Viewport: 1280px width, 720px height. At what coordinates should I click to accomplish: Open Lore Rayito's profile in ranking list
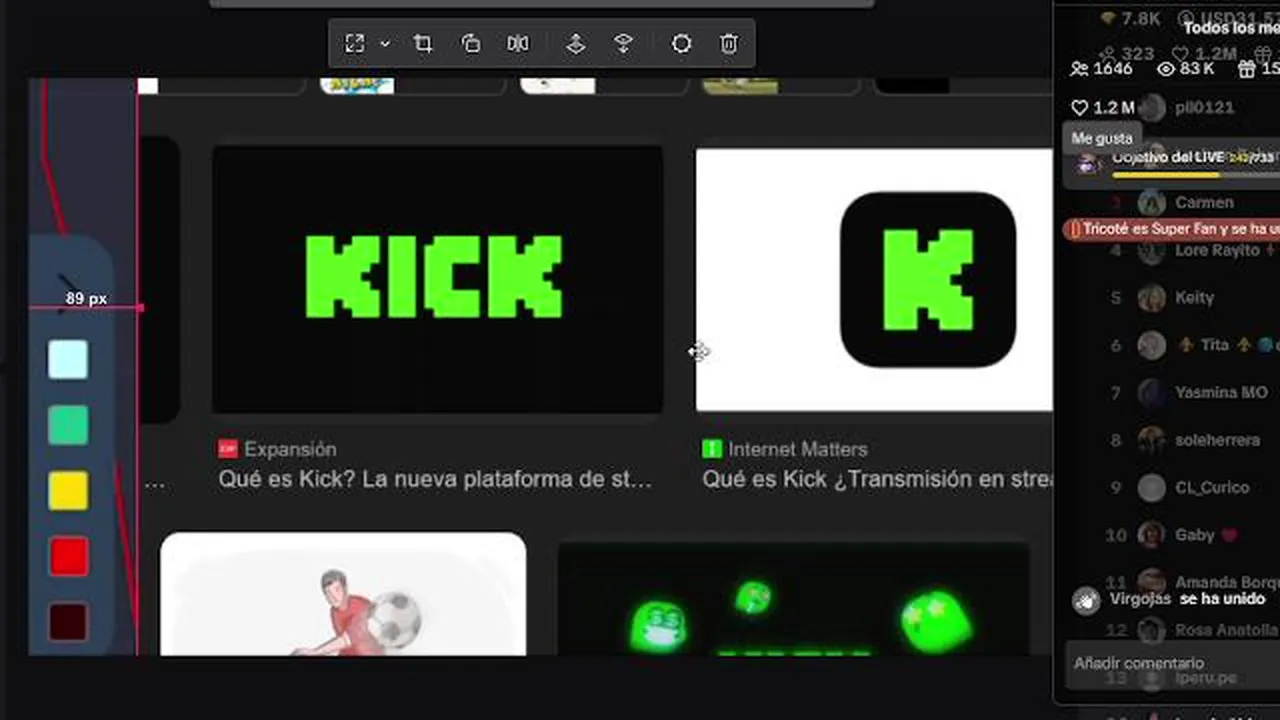1218,250
